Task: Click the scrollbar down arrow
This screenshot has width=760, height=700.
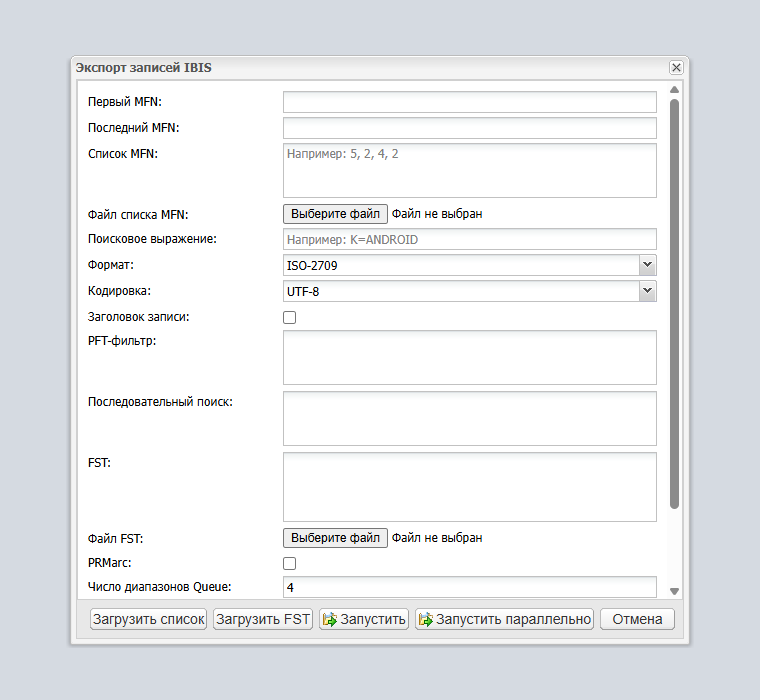Action: tap(674, 591)
